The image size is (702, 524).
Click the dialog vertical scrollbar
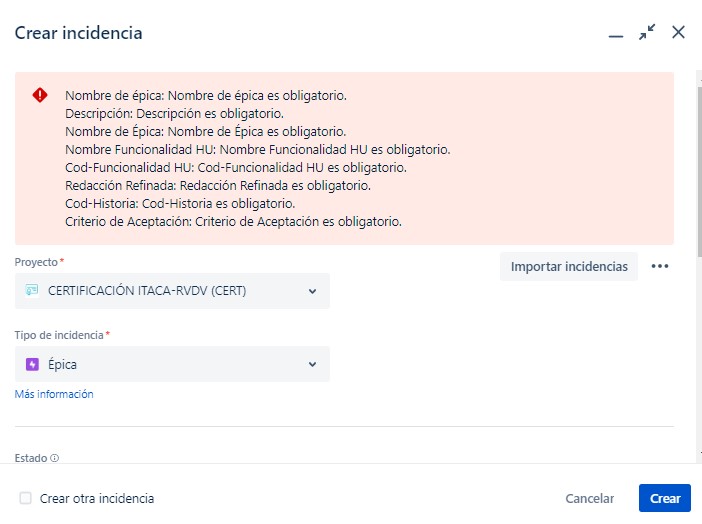(699, 172)
